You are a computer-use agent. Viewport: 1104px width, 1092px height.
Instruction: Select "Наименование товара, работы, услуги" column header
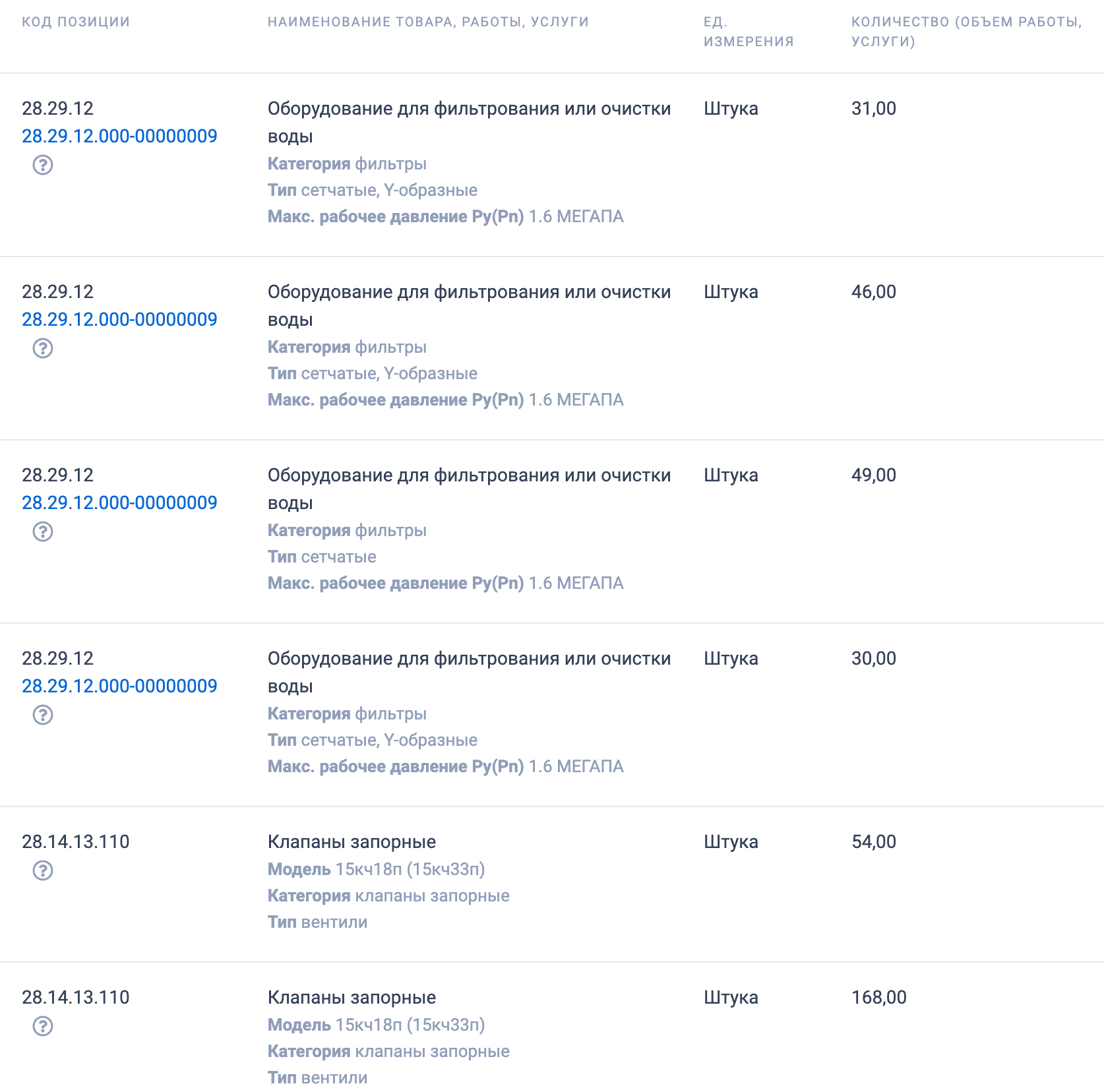pos(428,22)
